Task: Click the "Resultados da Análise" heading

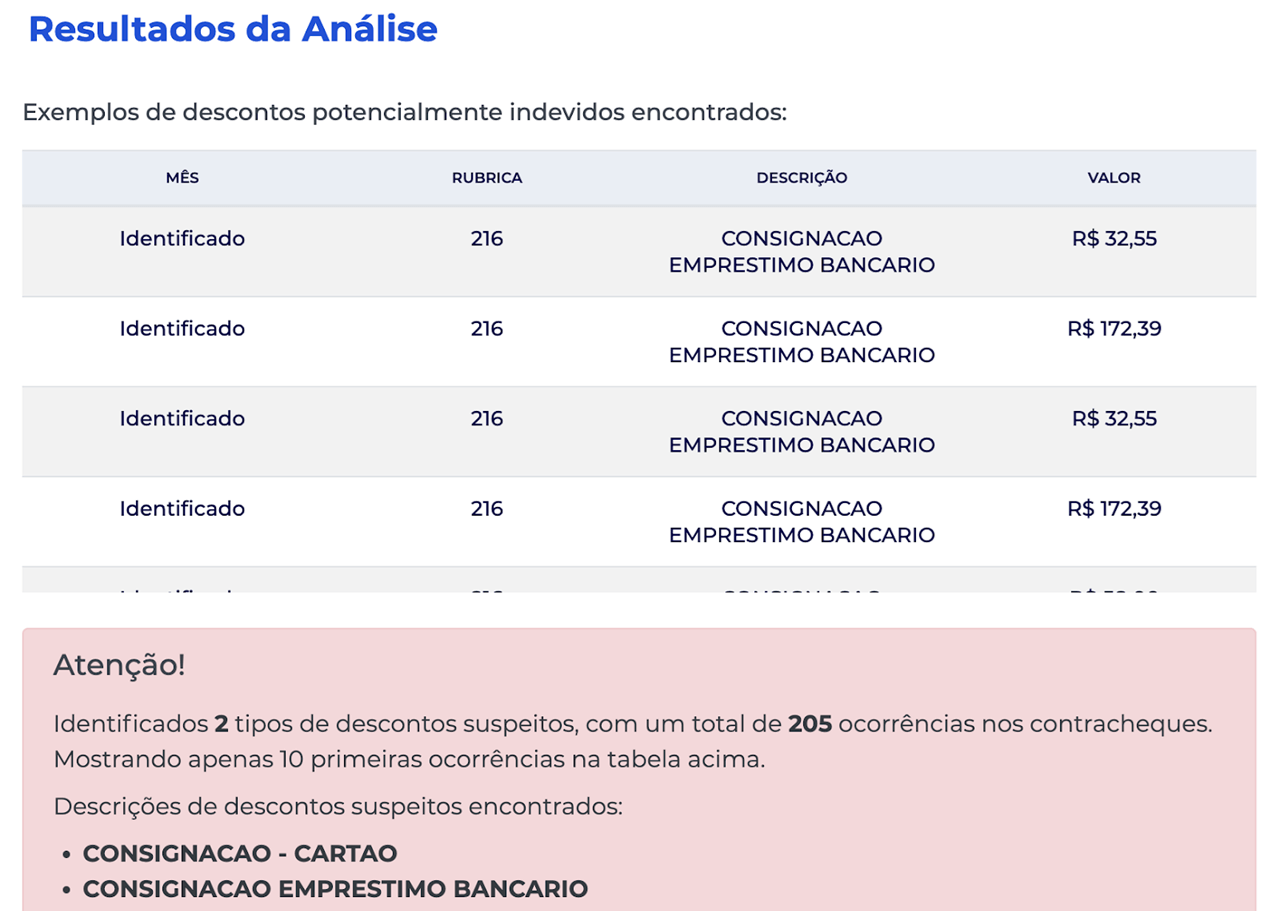Action: pos(233,29)
